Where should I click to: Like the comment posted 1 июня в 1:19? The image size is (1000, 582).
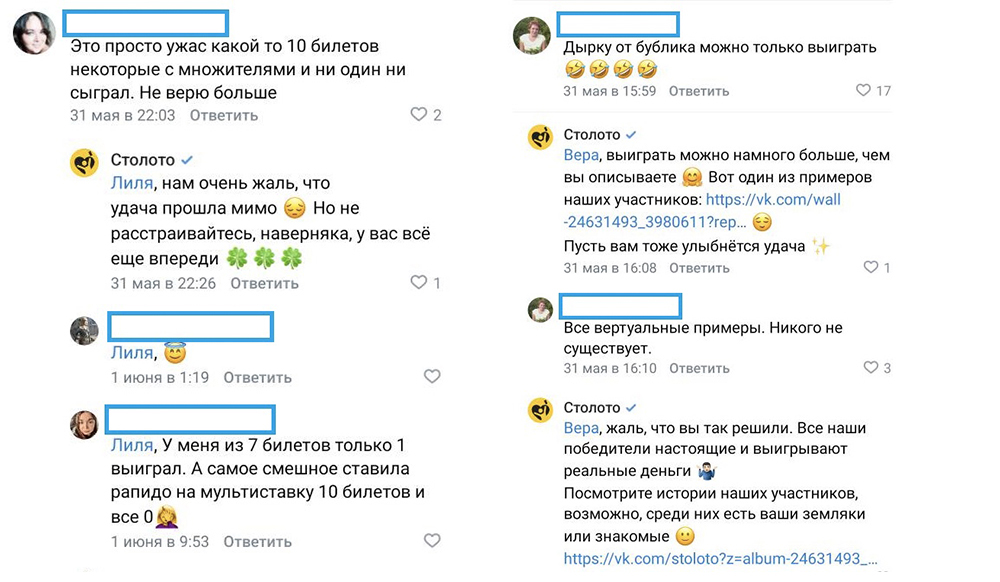tap(432, 377)
